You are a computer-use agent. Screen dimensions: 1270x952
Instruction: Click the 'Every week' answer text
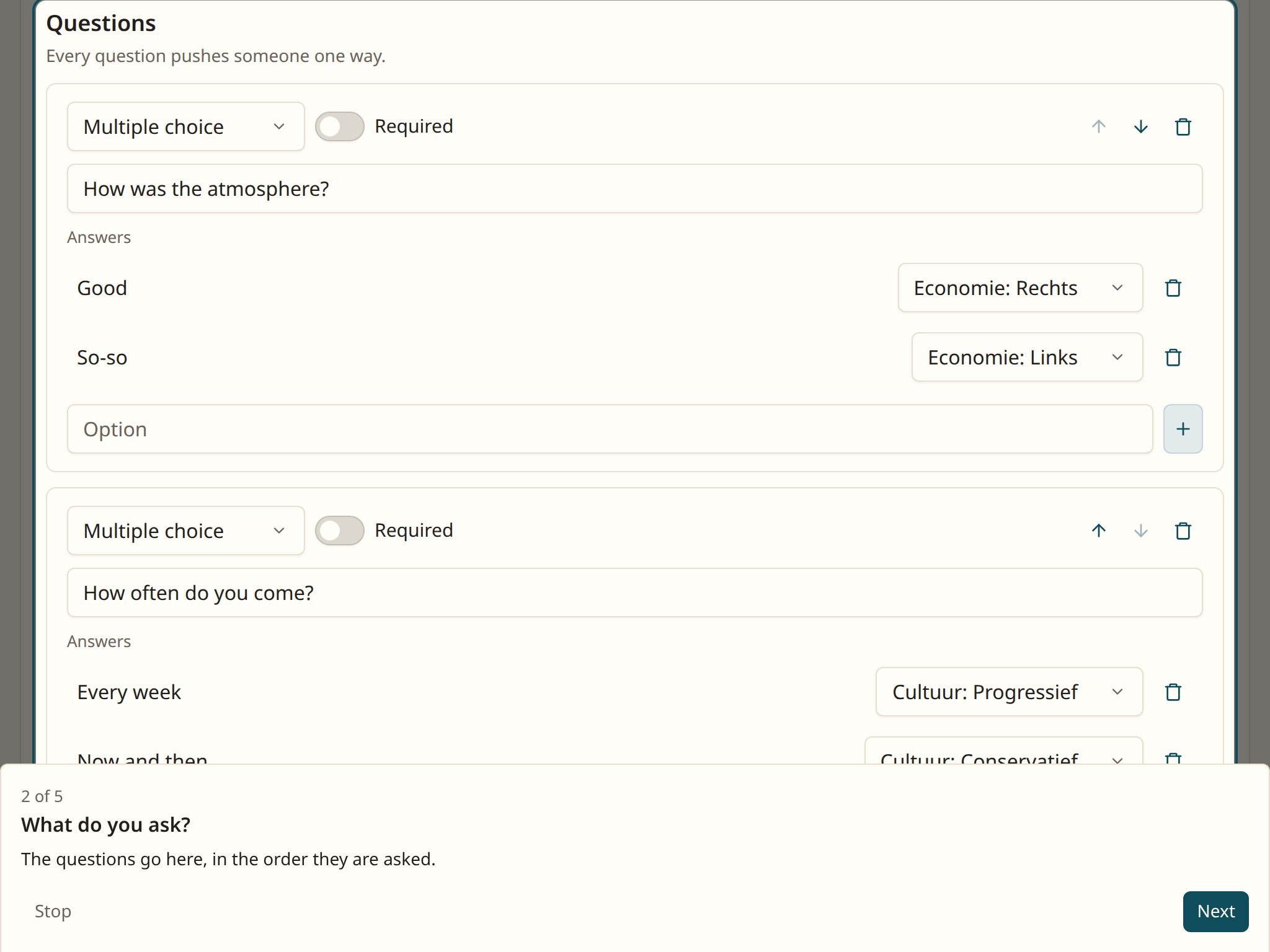[x=129, y=692]
